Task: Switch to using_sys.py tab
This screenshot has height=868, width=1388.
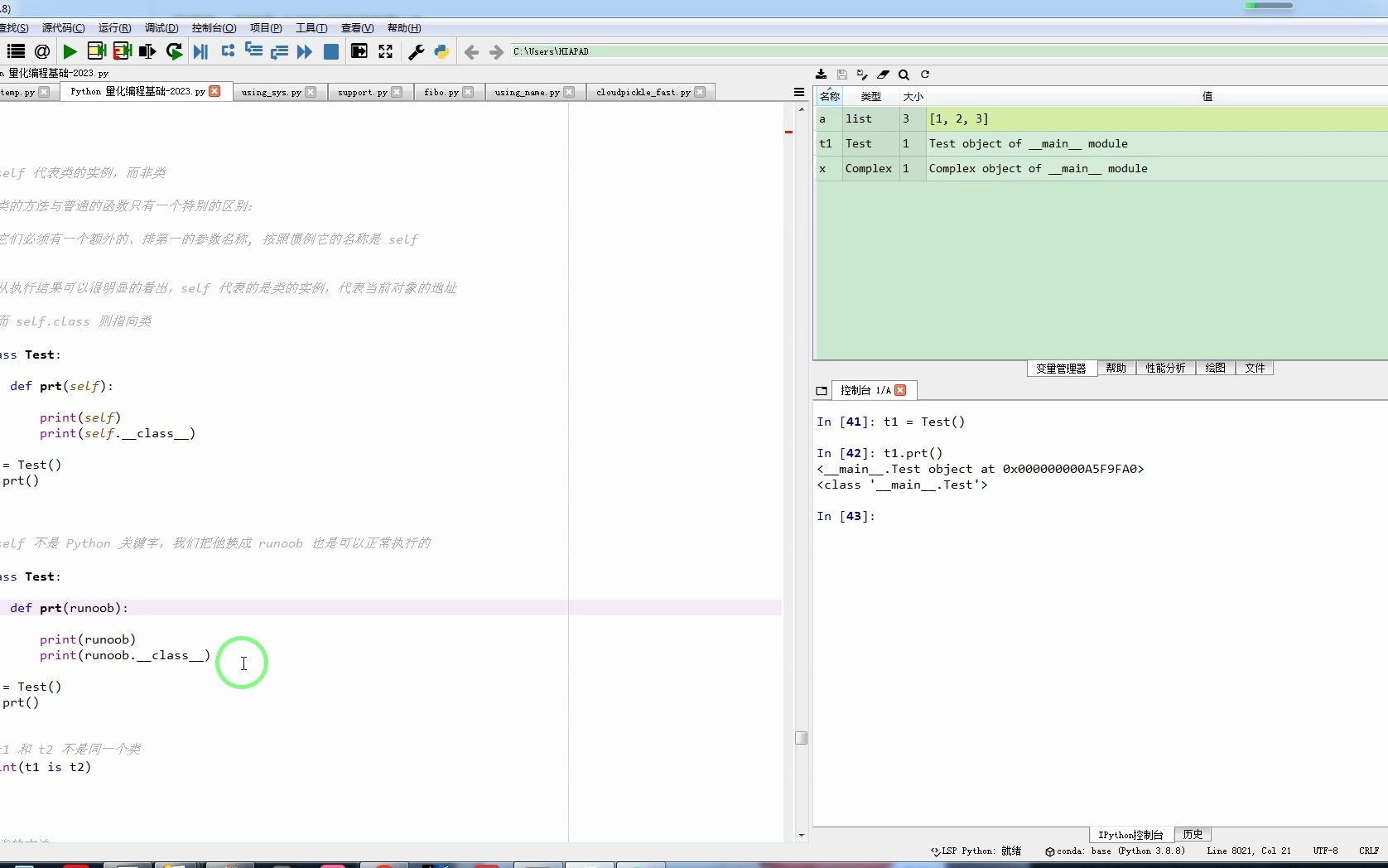Action: click(x=272, y=93)
